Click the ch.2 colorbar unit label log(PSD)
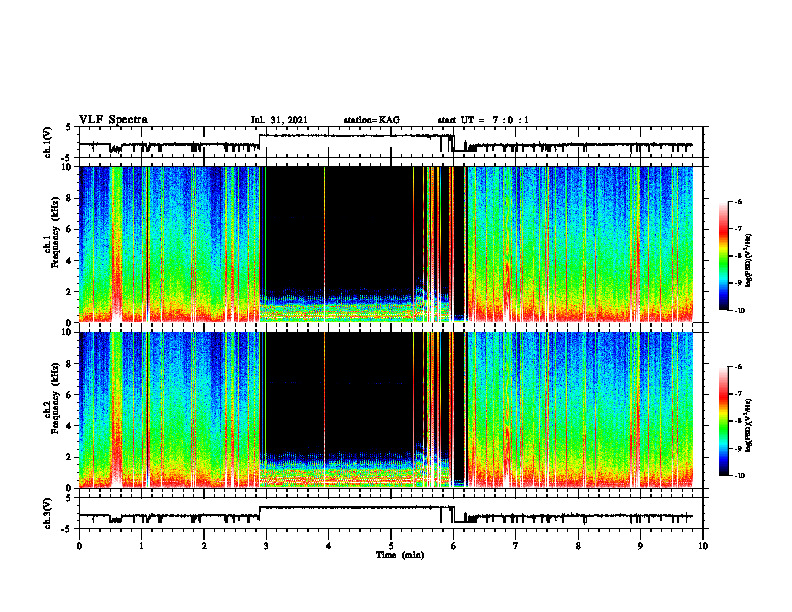 pyautogui.click(x=749, y=425)
